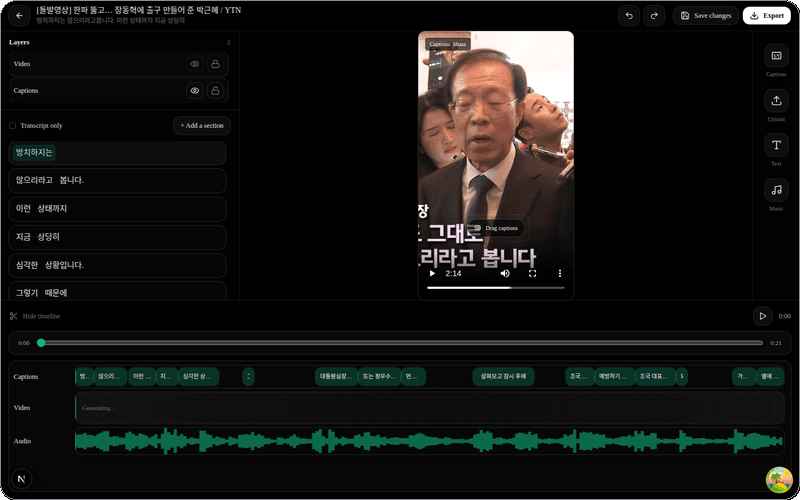Select the '조국 대표…' caption clip on timeline
Screen dimensions: 800x500
[x=656, y=377]
